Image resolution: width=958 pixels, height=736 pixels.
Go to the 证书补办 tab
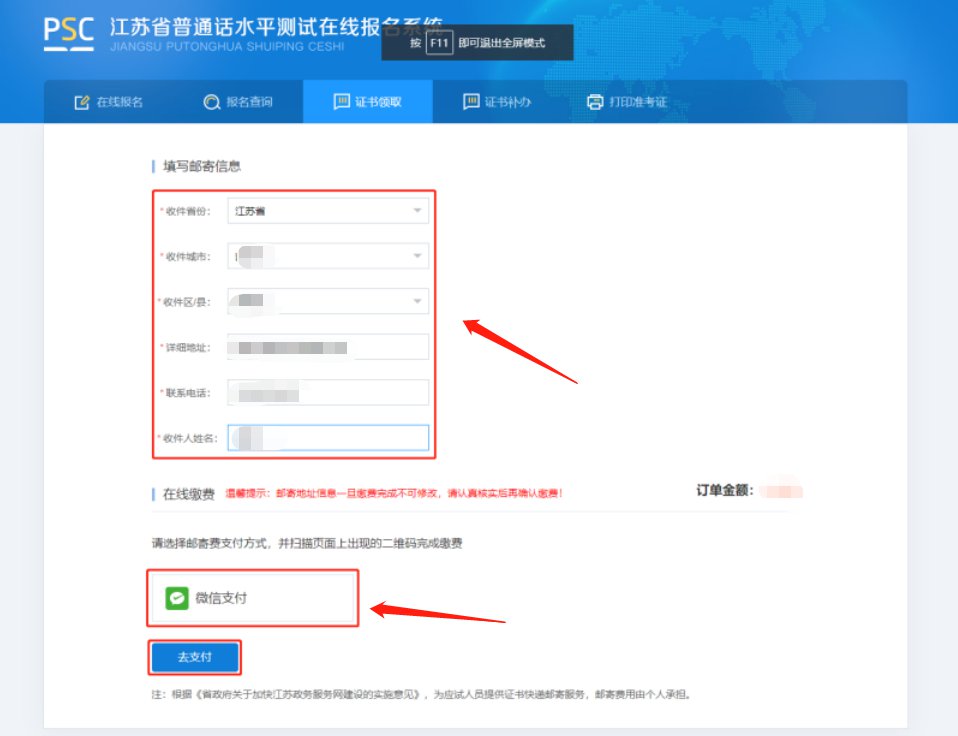(x=497, y=102)
